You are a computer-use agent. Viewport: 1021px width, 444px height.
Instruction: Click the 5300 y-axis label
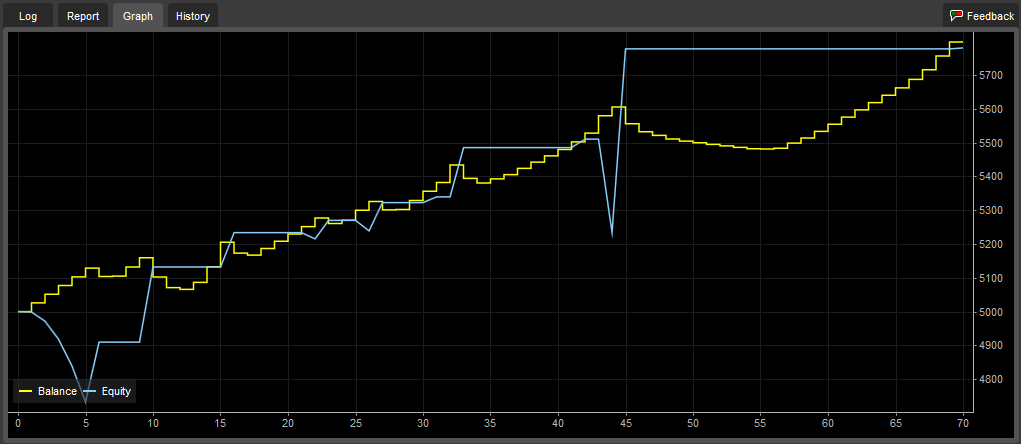(990, 211)
